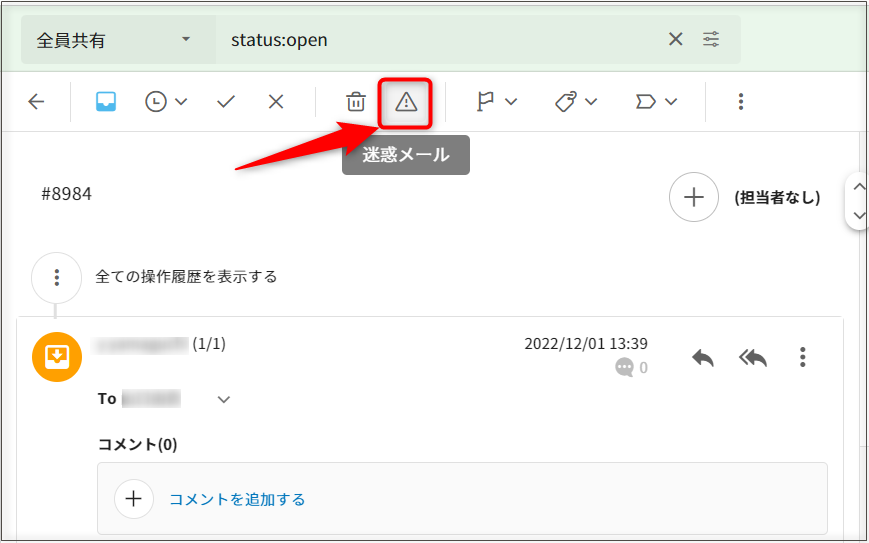Viewport: 869px width, 543px height.
Task: Open search filter settings sliders icon
Action: [x=711, y=40]
